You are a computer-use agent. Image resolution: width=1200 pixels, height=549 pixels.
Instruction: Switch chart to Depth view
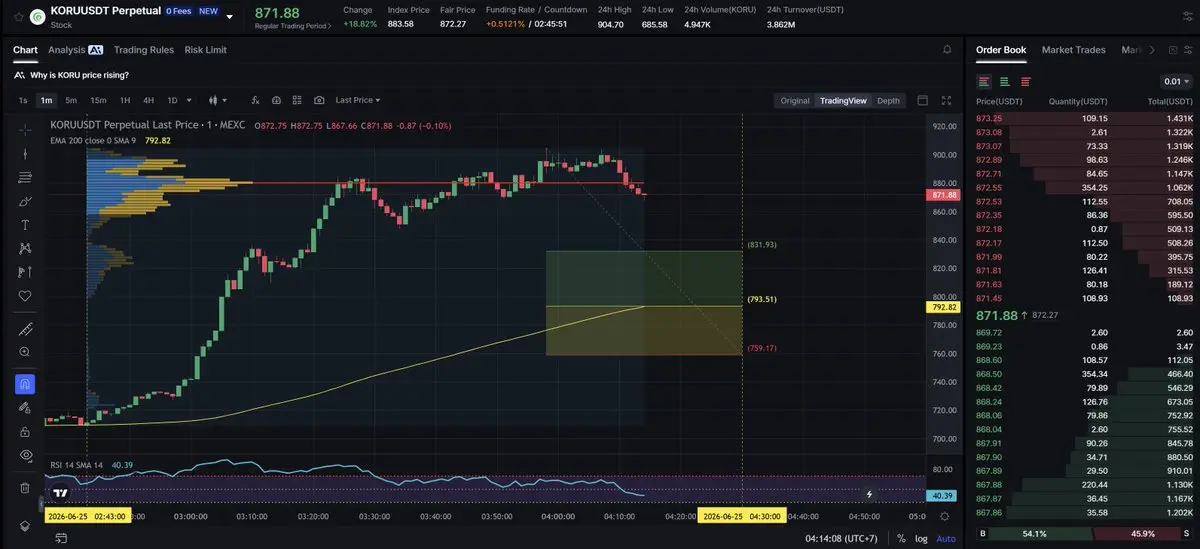coord(888,100)
